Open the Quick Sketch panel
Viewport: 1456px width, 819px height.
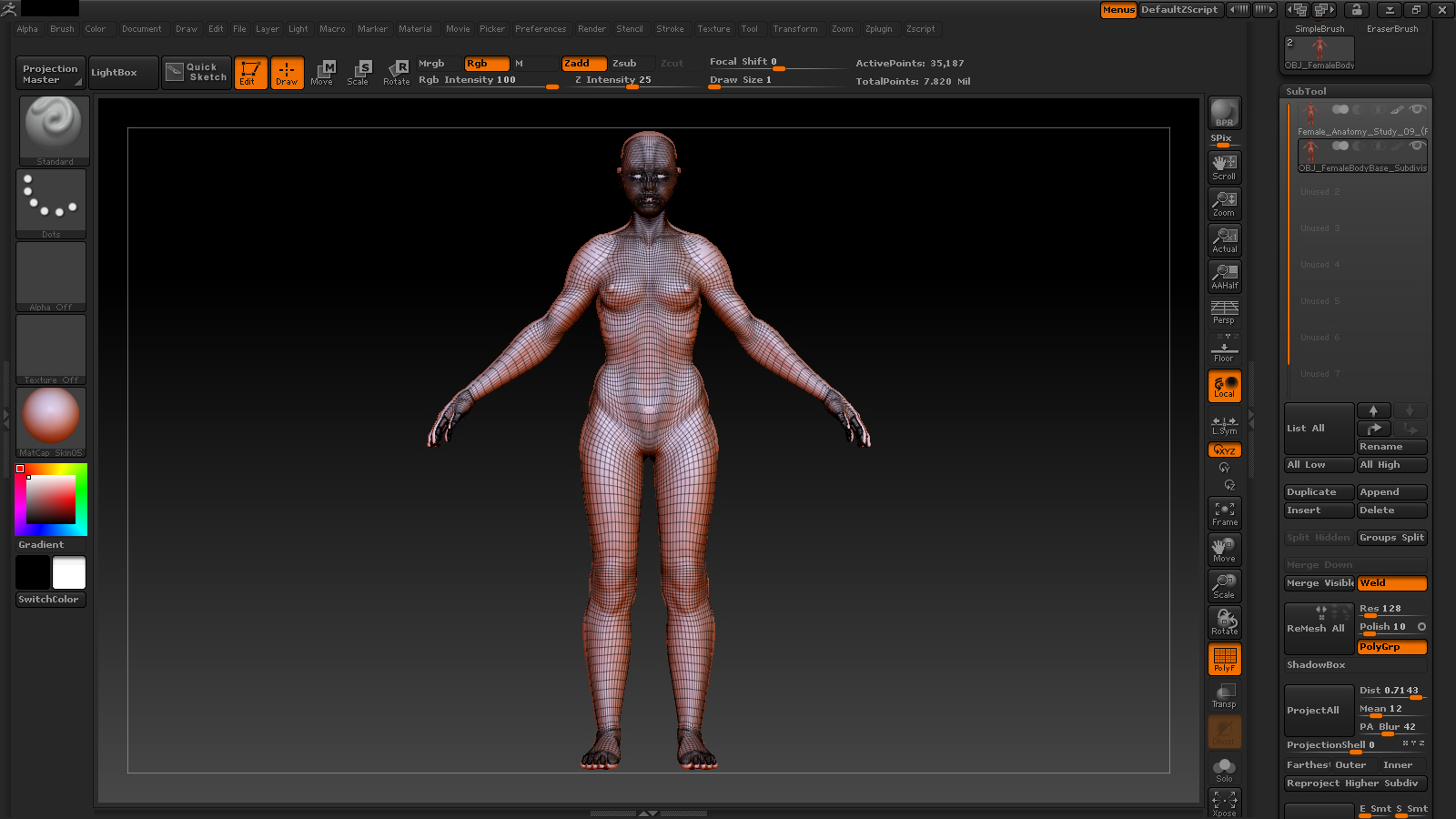[196, 72]
